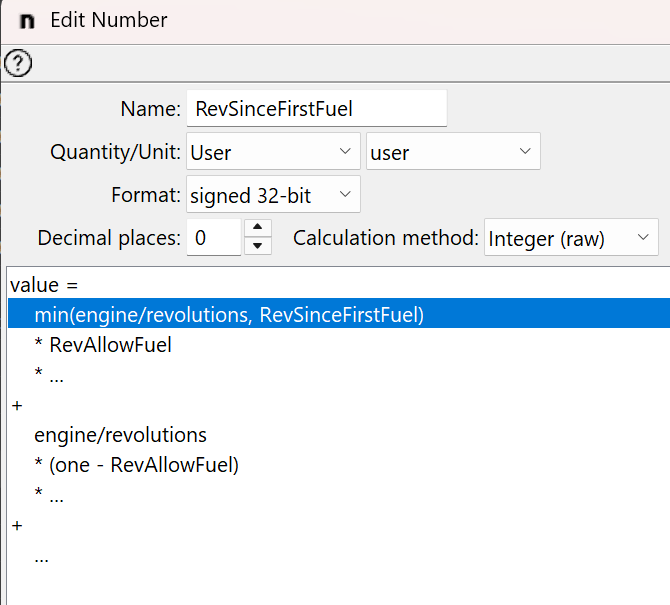670x605 pixels.
Task: Decrease decimal places with down arrow
Action: (258, 247)
